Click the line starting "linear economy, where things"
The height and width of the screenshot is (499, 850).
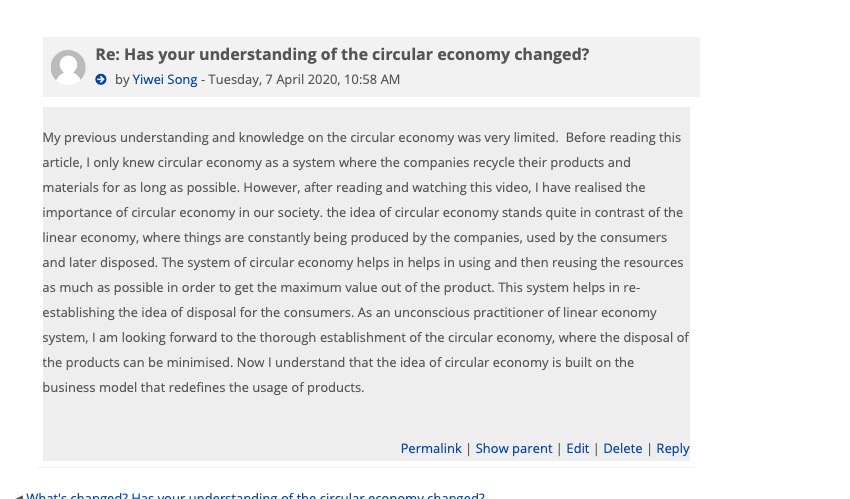[354, 237]
